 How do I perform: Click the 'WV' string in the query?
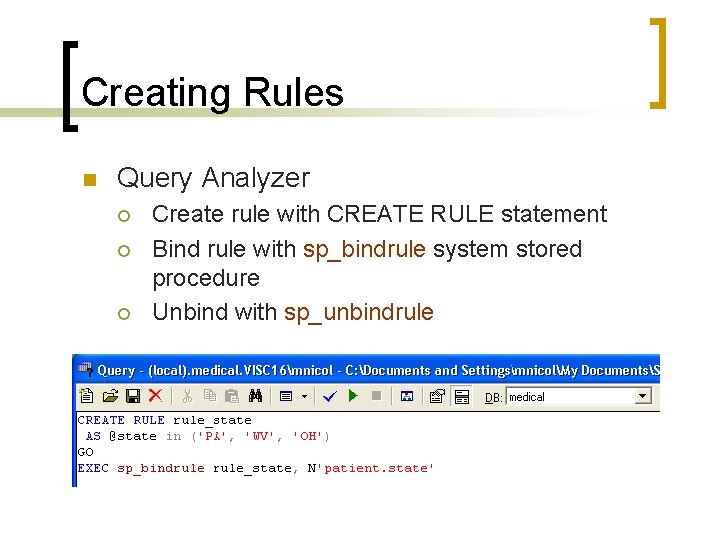point(260,436)
